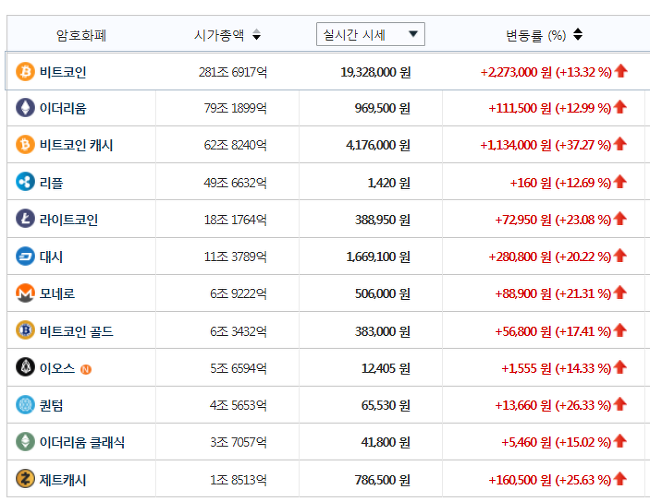Click change +13,660 원 (+26.33 %)
This screenshot has width=650, height=502.
tap(553, 405)
